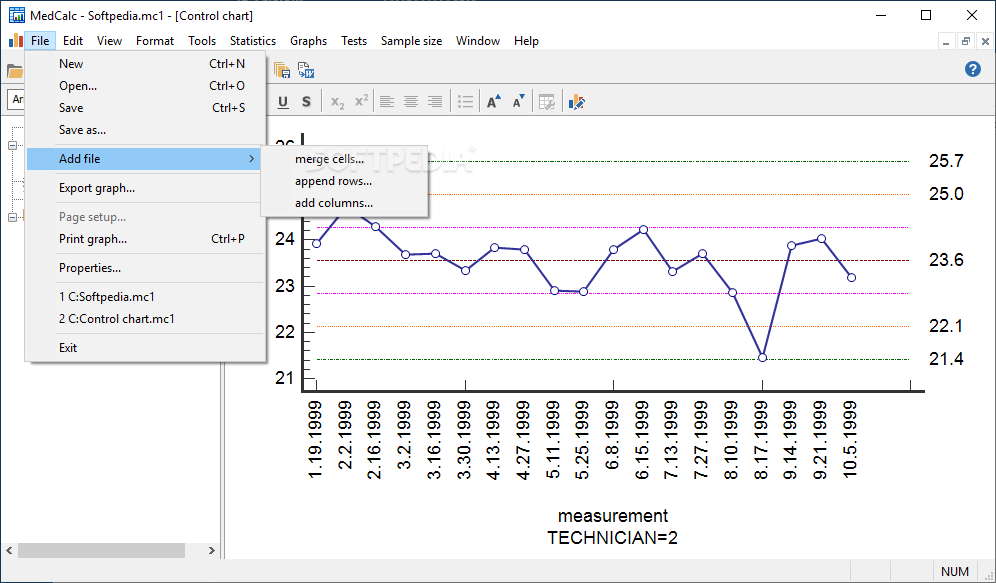
Task: Click the measurement axis title
Action: coord(613,516)
